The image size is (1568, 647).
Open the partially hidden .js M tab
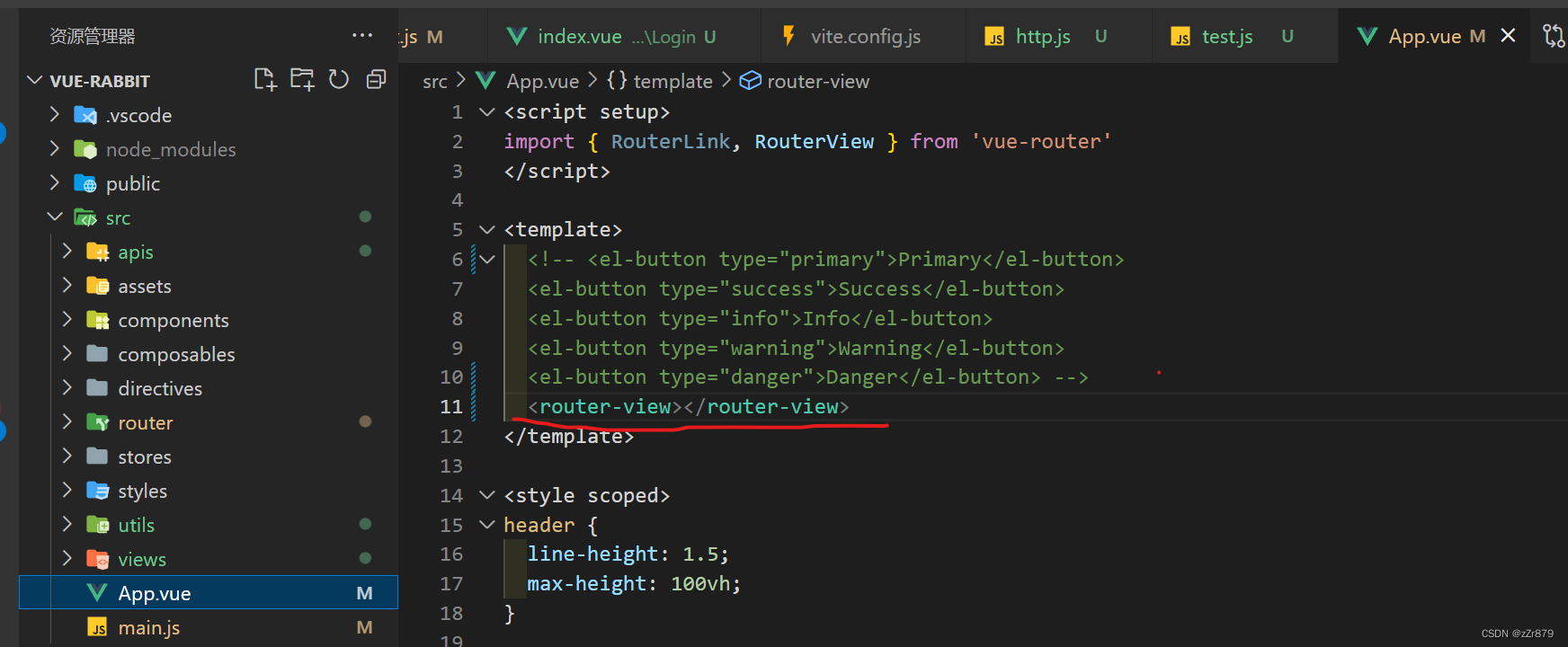pyautogui.click(x=442, y=36)
